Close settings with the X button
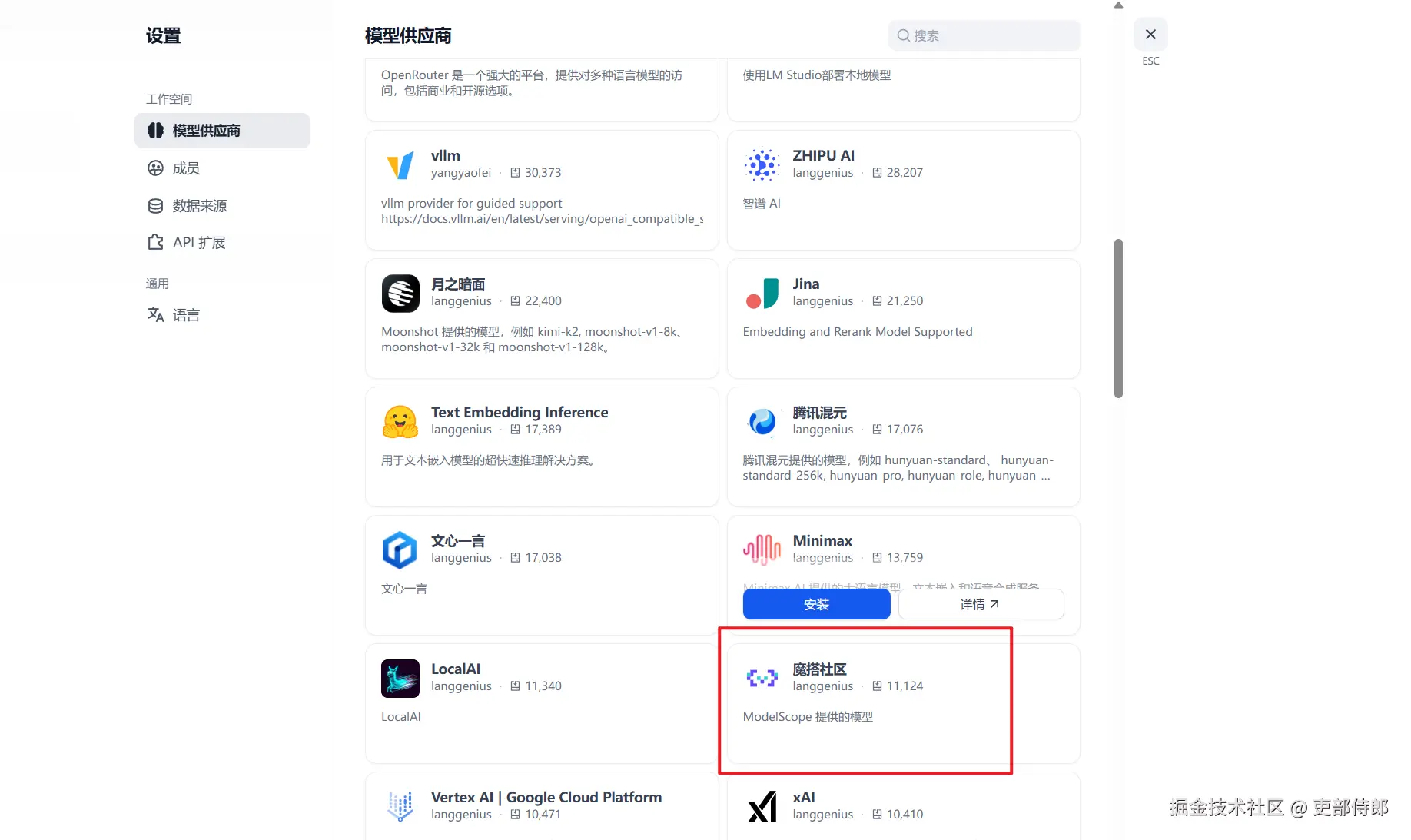This screenshot has height=840, width=1411. (x=1150, y=35)
